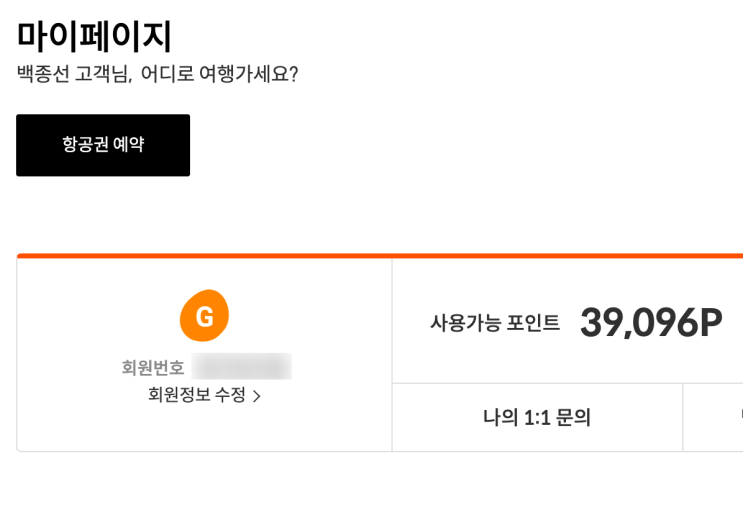Click the black 항공권 예약 button
Image resolution: width=743 pixels, height=523 pixels.
(103, 145)
